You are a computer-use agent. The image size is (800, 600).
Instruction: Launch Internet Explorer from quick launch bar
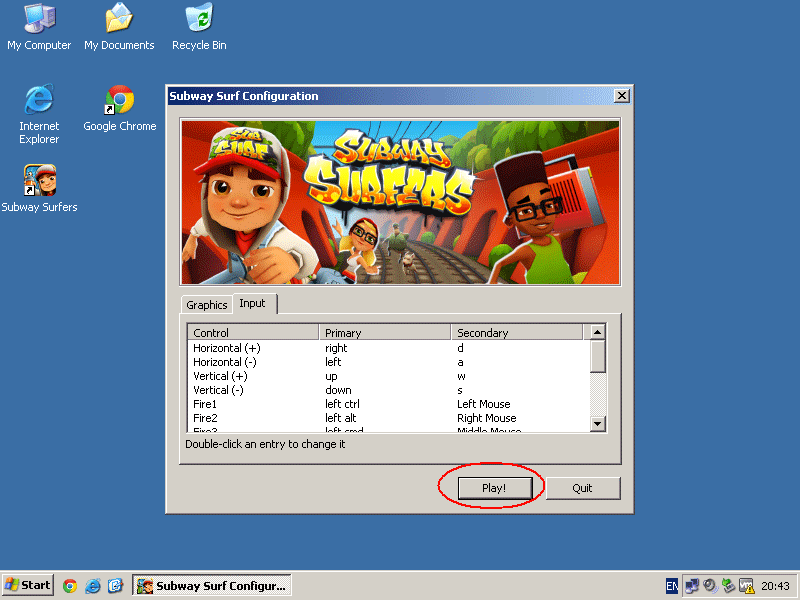point(92,585)
